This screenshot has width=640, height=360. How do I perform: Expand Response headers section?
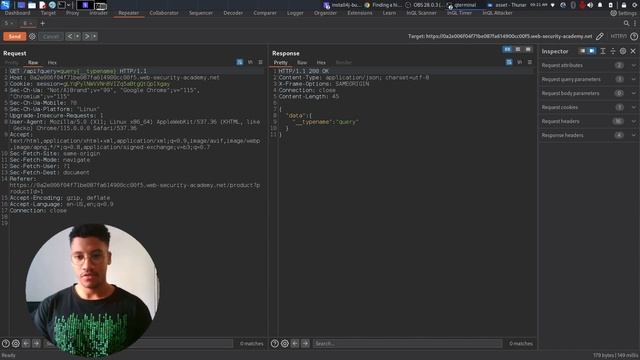[589, 135]
